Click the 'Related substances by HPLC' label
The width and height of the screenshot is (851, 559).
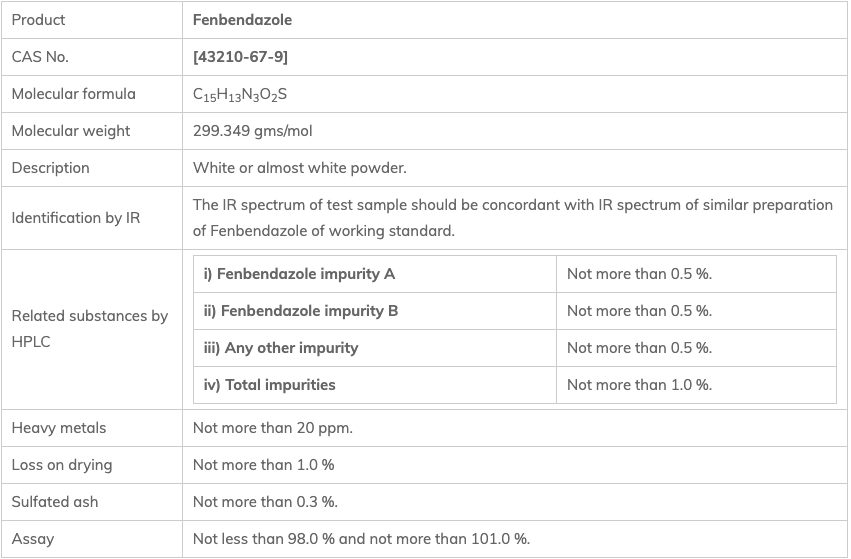point(89,328)
